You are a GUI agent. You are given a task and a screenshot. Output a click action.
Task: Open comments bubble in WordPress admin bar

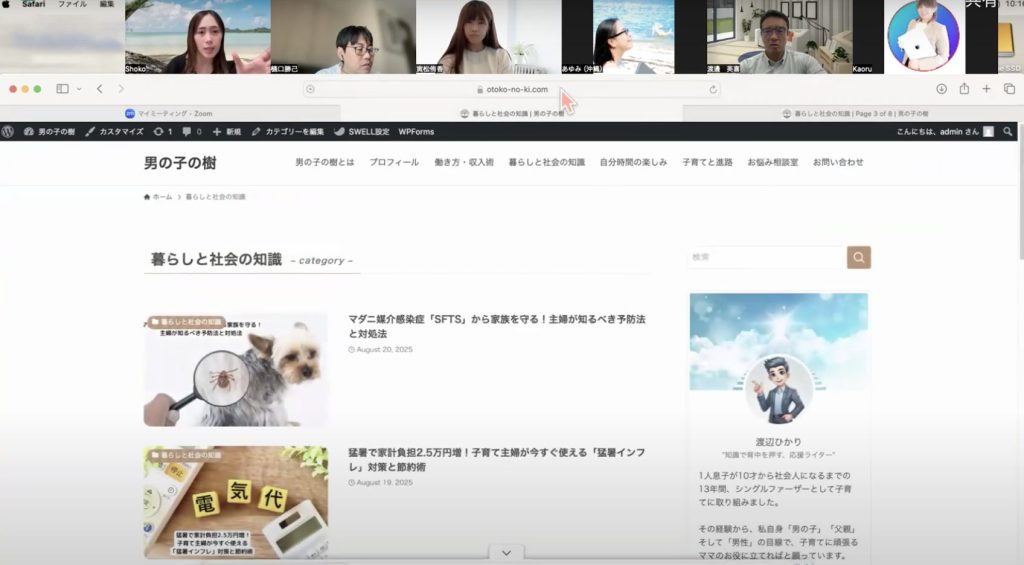191,132
